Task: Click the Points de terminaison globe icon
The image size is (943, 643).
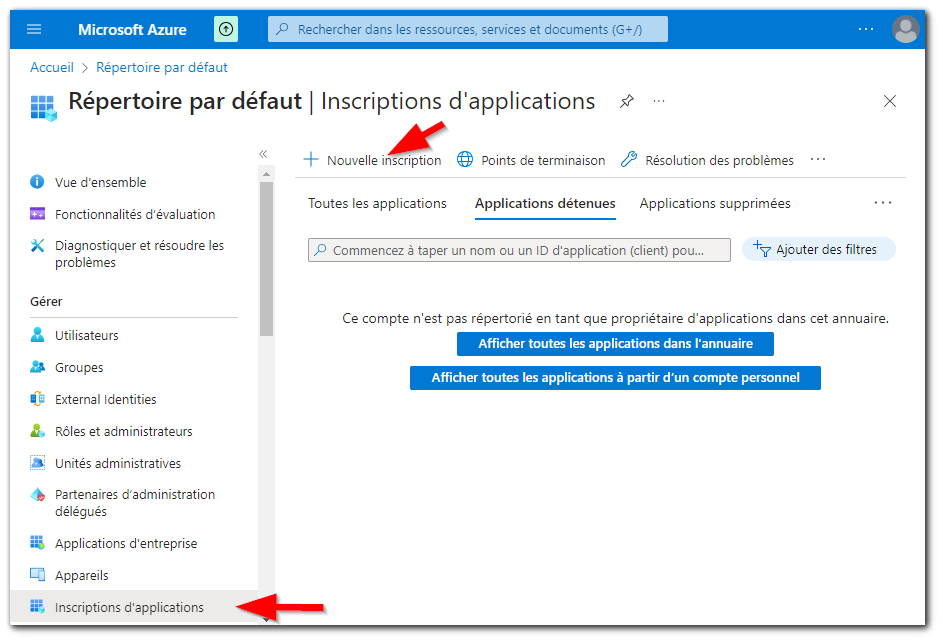Action: (x=465, y=159)
